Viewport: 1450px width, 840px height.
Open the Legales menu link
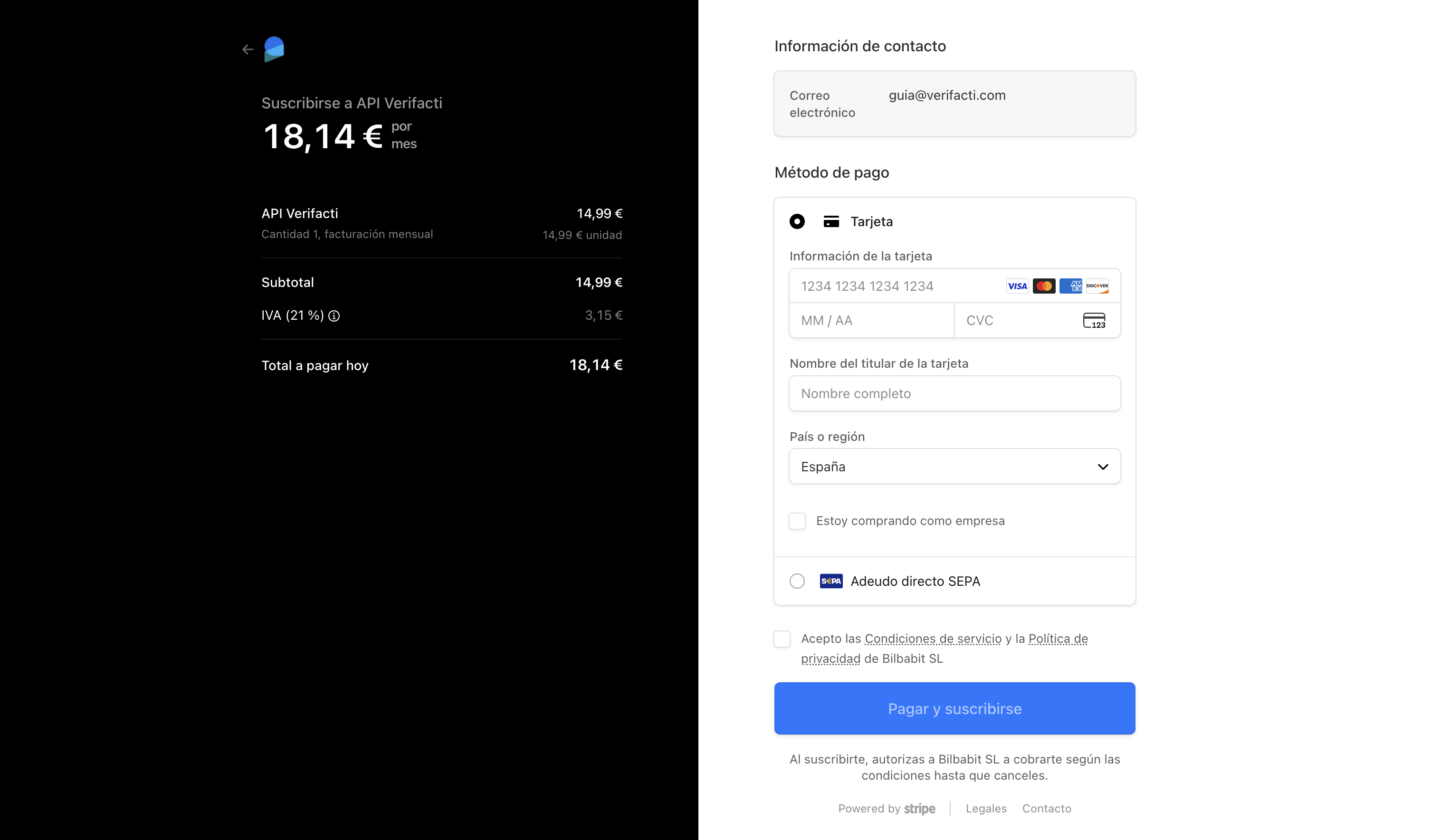coord(986,808)
